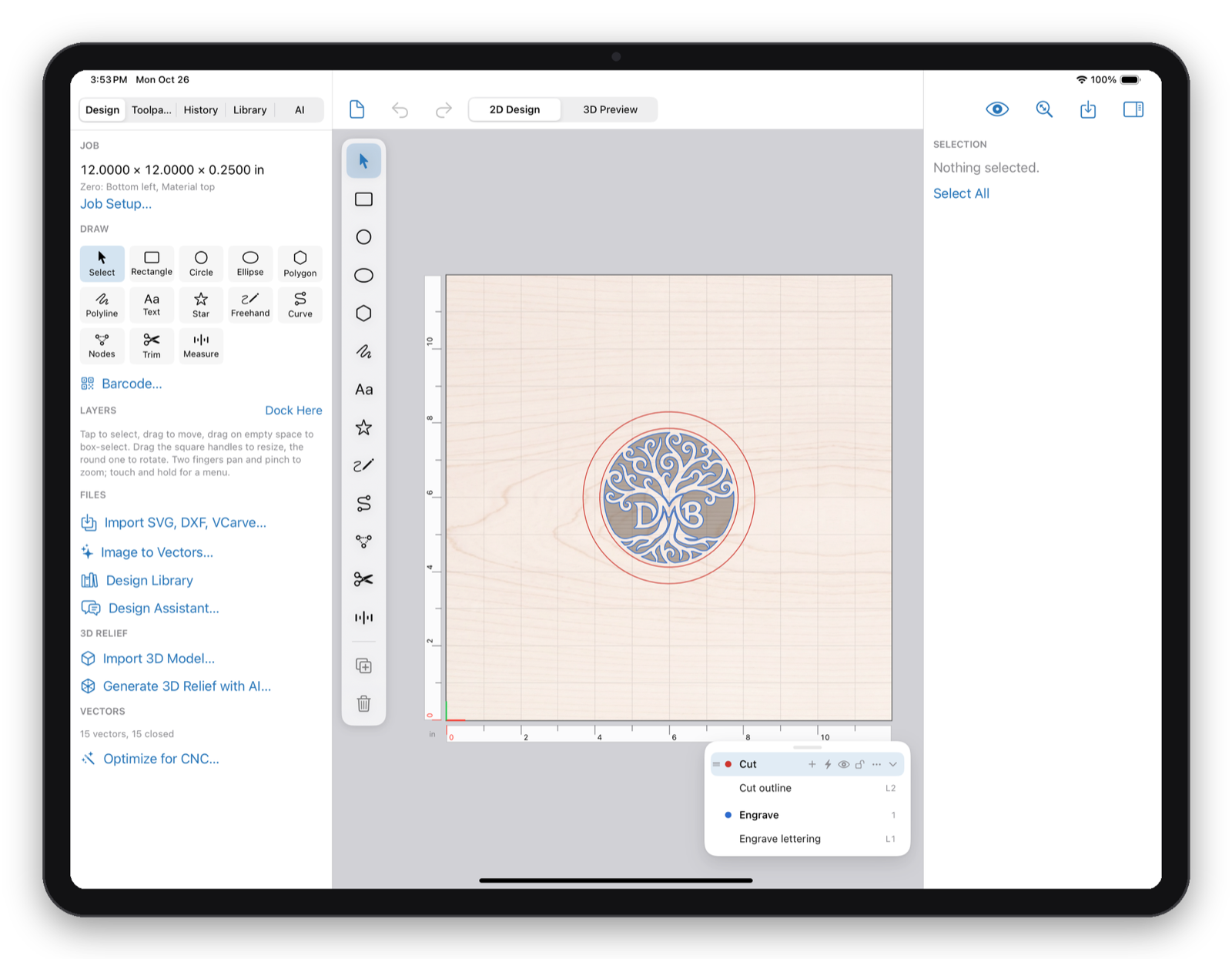This screenshot has width=1232, height=959.
Task: Select the Rectangle tool in the Draw panel
Action: click(x=152, y=263)
